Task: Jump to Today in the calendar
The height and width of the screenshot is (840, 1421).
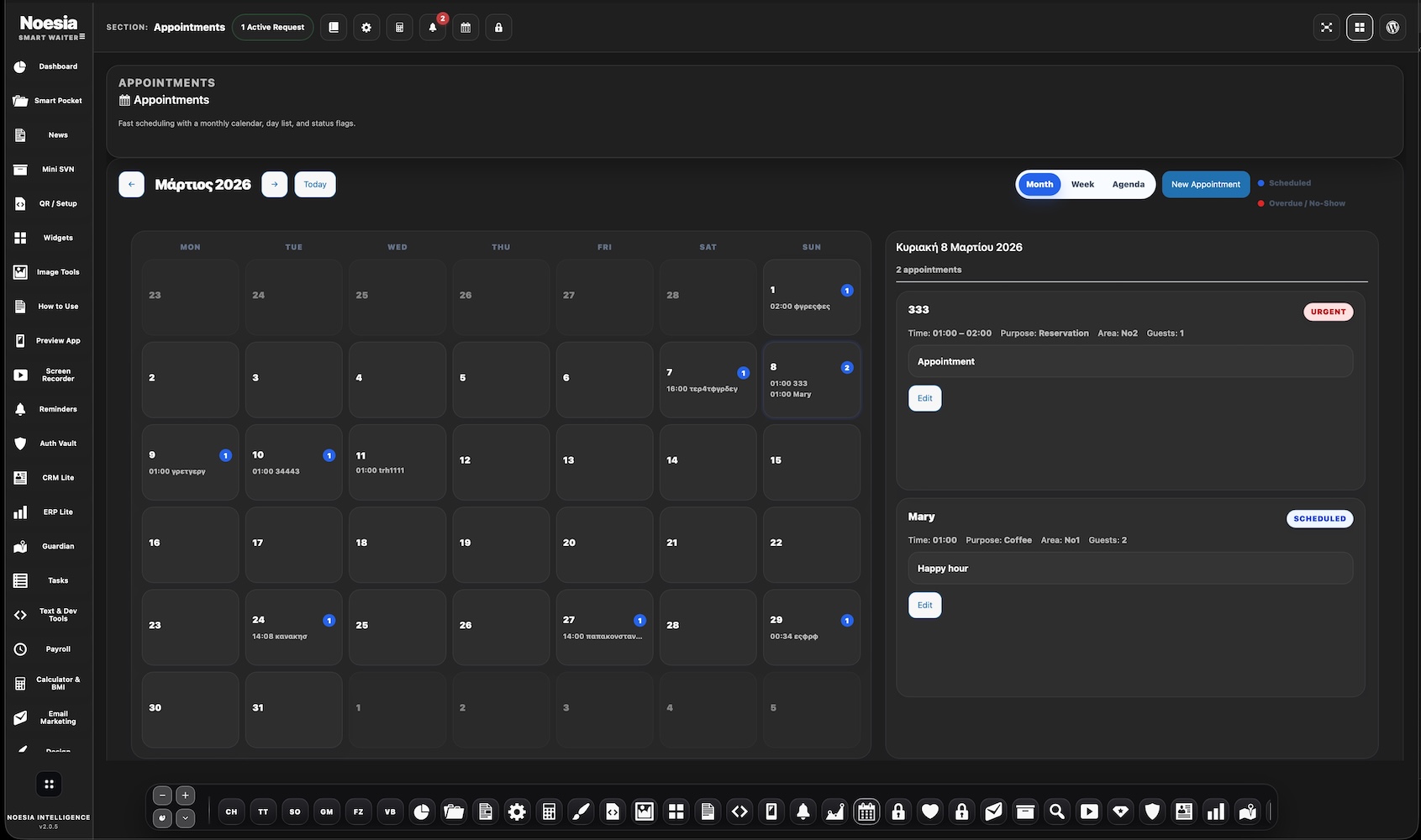Action: click(315, 184)
